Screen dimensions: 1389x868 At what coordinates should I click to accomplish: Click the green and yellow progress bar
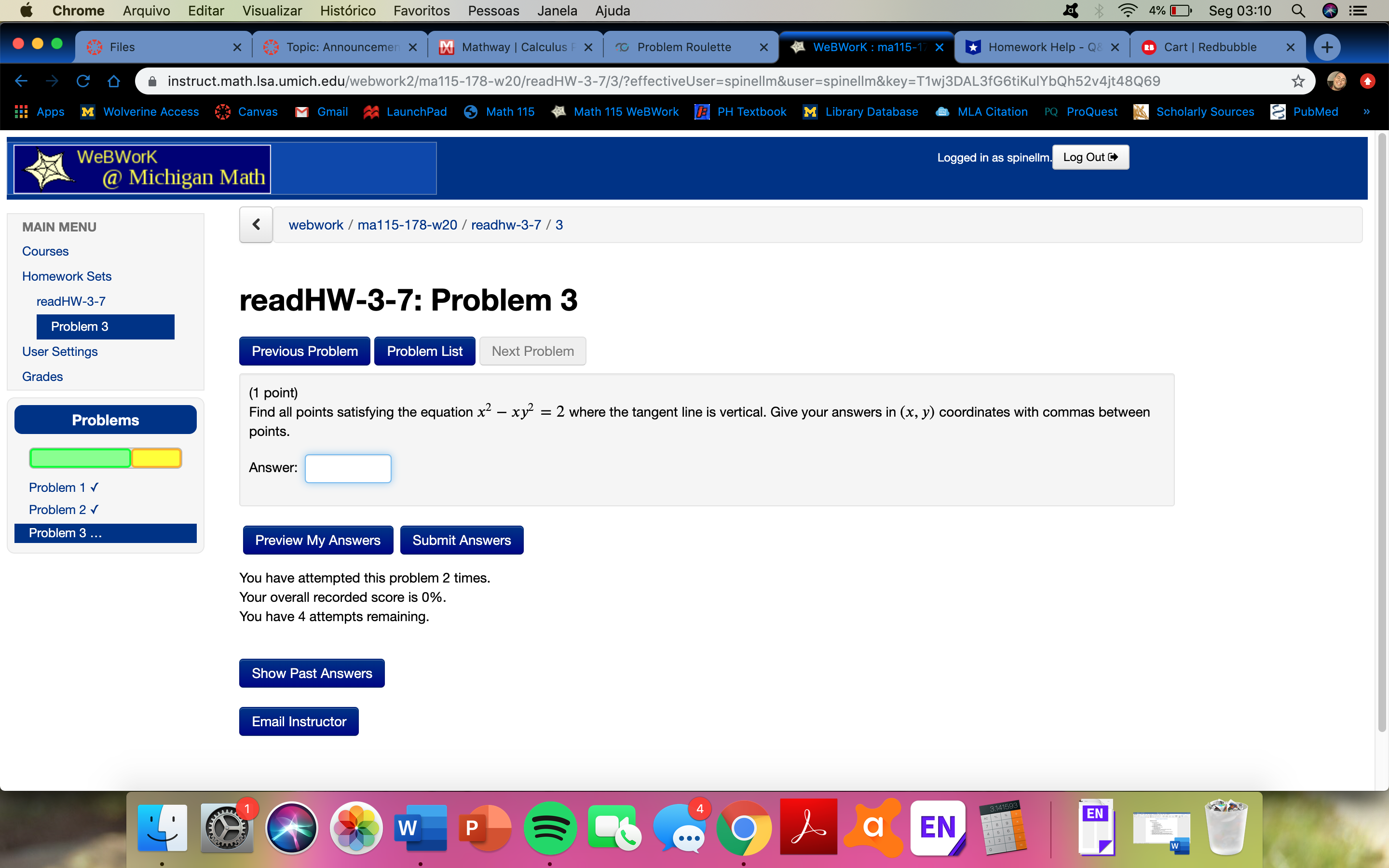point(106,458)
